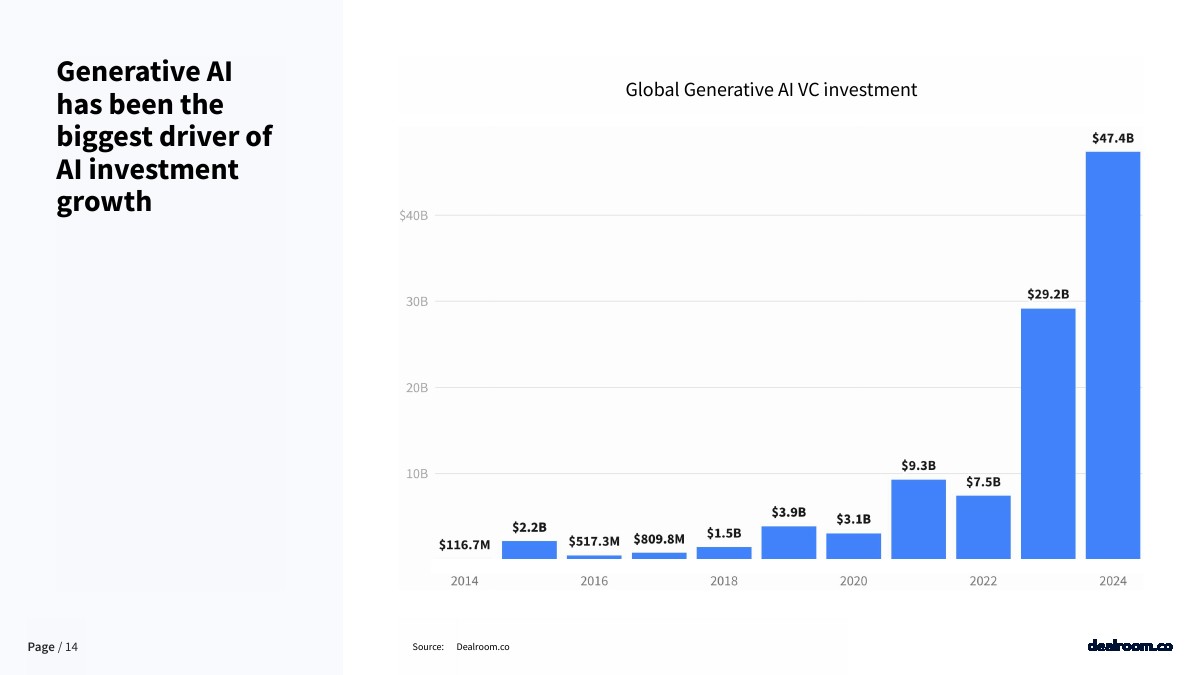Click the chart title Global Generative AI VC investment
The width and height of the screenshot is (1200, 675).
pyautogui.click(x=770, y=90)
